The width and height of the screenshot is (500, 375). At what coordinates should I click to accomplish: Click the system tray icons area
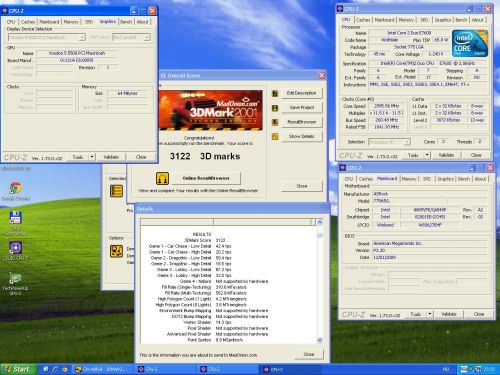[x=471, y=369]
